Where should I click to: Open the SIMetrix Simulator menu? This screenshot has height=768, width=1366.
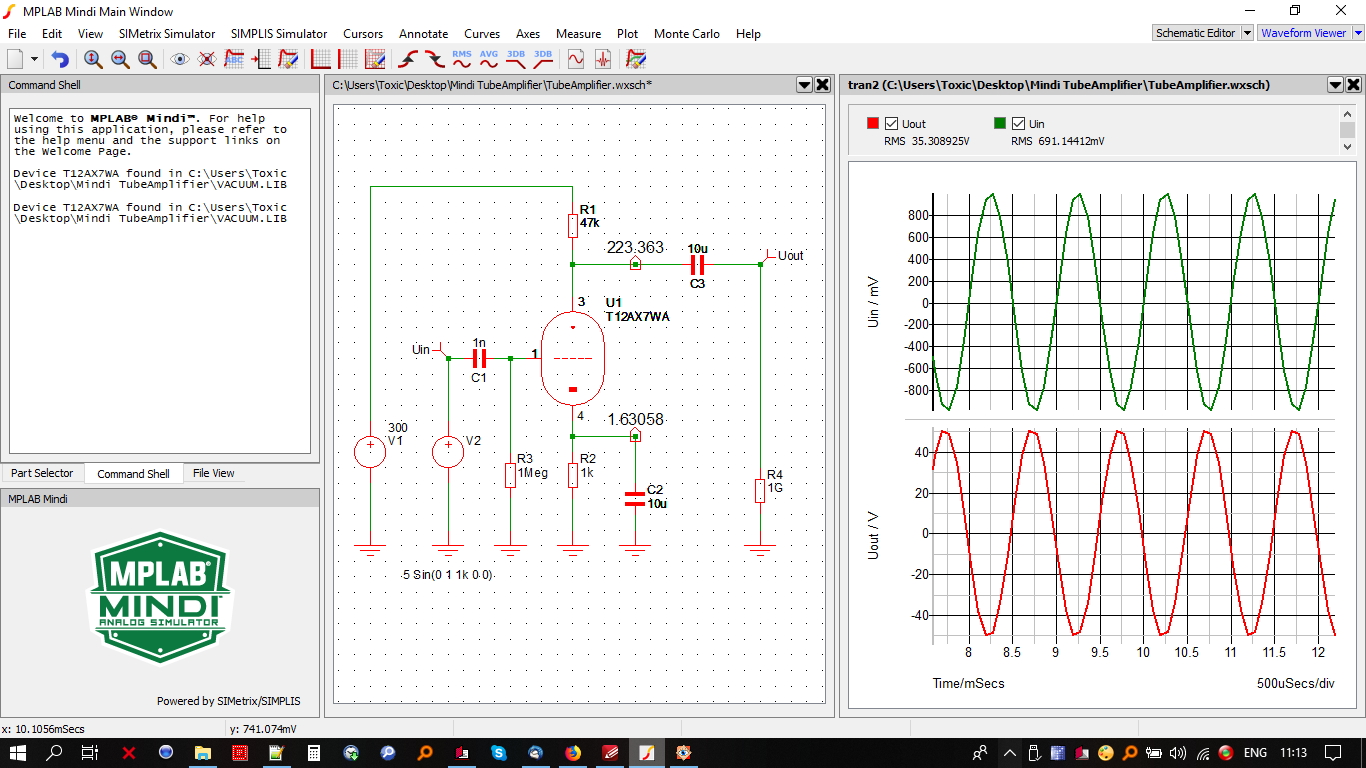pyautogui.click(x=167, y=33)
